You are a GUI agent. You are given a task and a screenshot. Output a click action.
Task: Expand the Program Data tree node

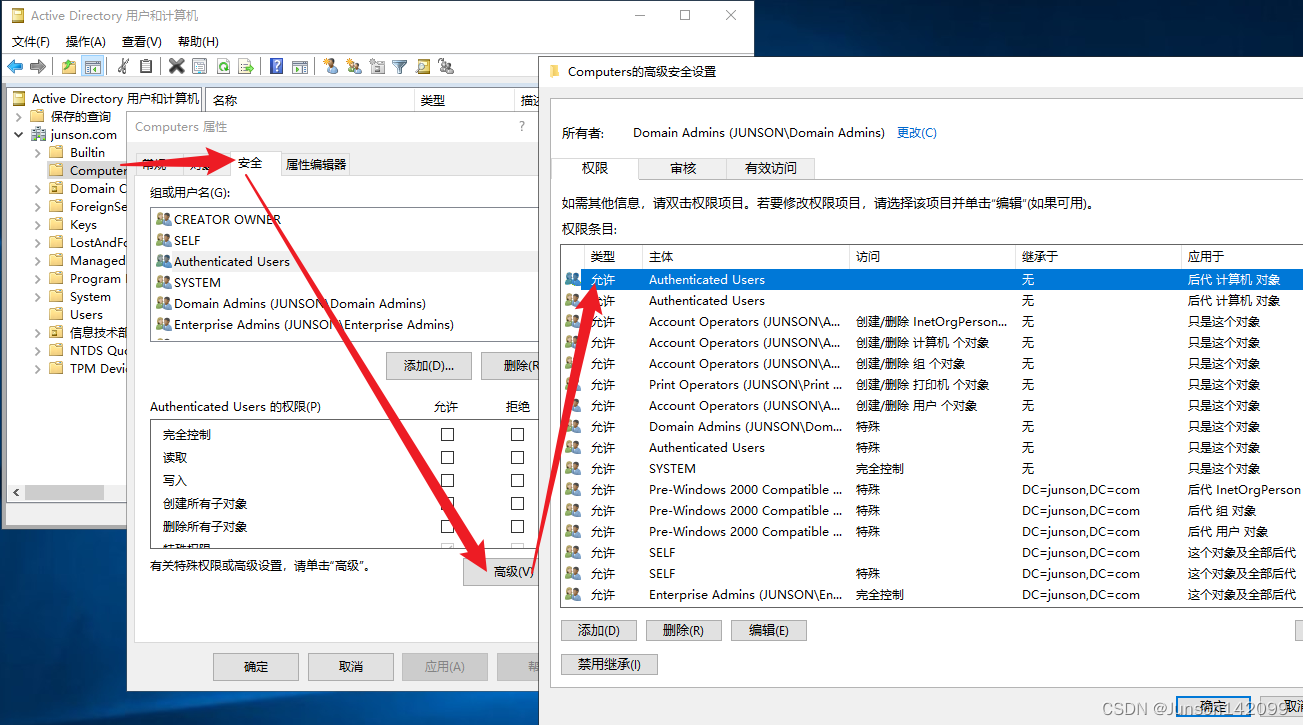[37, 278]
